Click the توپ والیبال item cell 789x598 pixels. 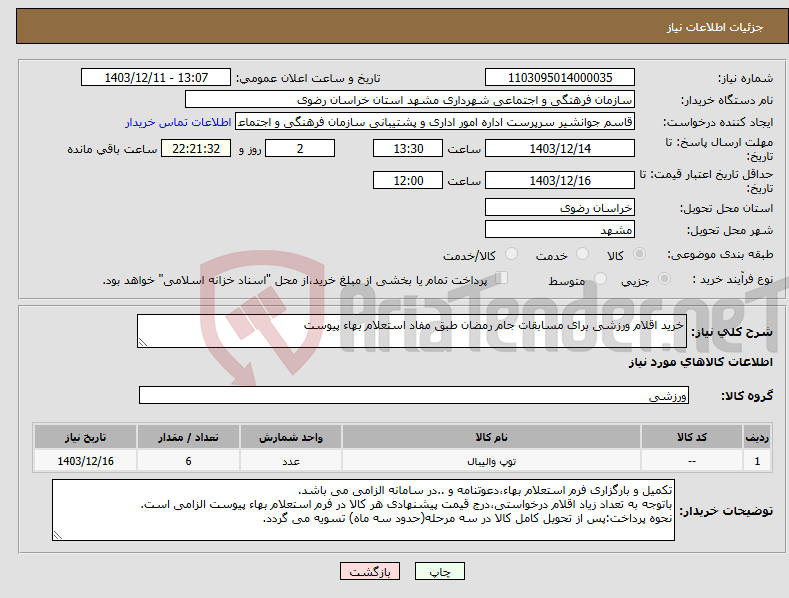(x=491, y=461)
